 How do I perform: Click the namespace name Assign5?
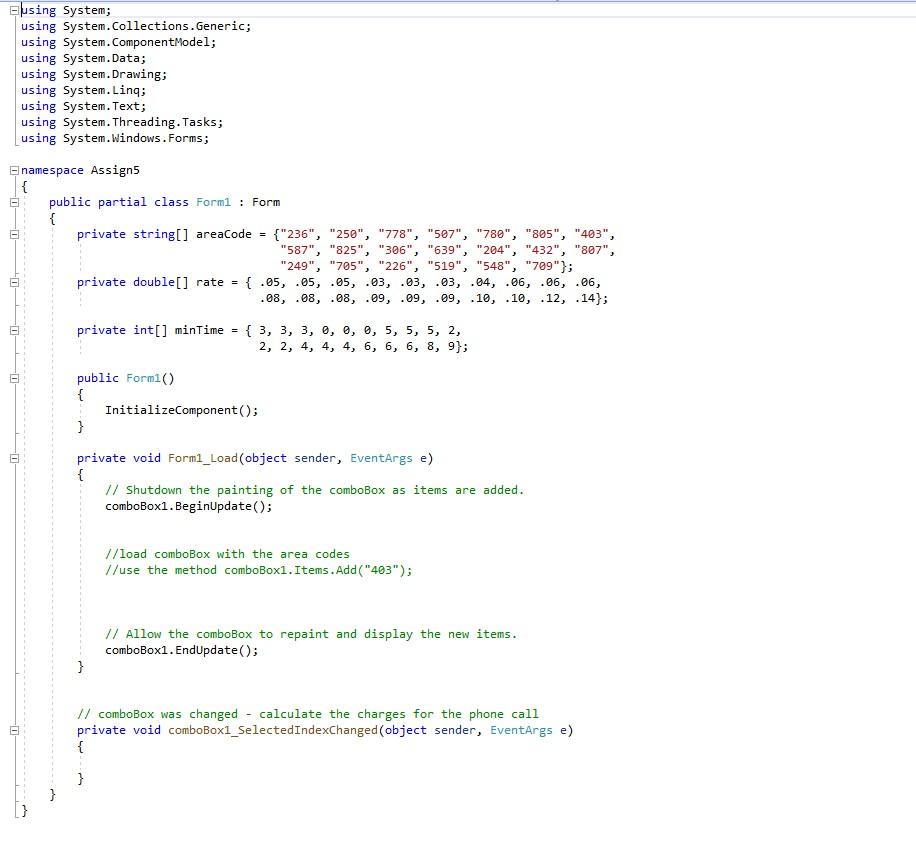pyautogui.click(x=115, y=171)
